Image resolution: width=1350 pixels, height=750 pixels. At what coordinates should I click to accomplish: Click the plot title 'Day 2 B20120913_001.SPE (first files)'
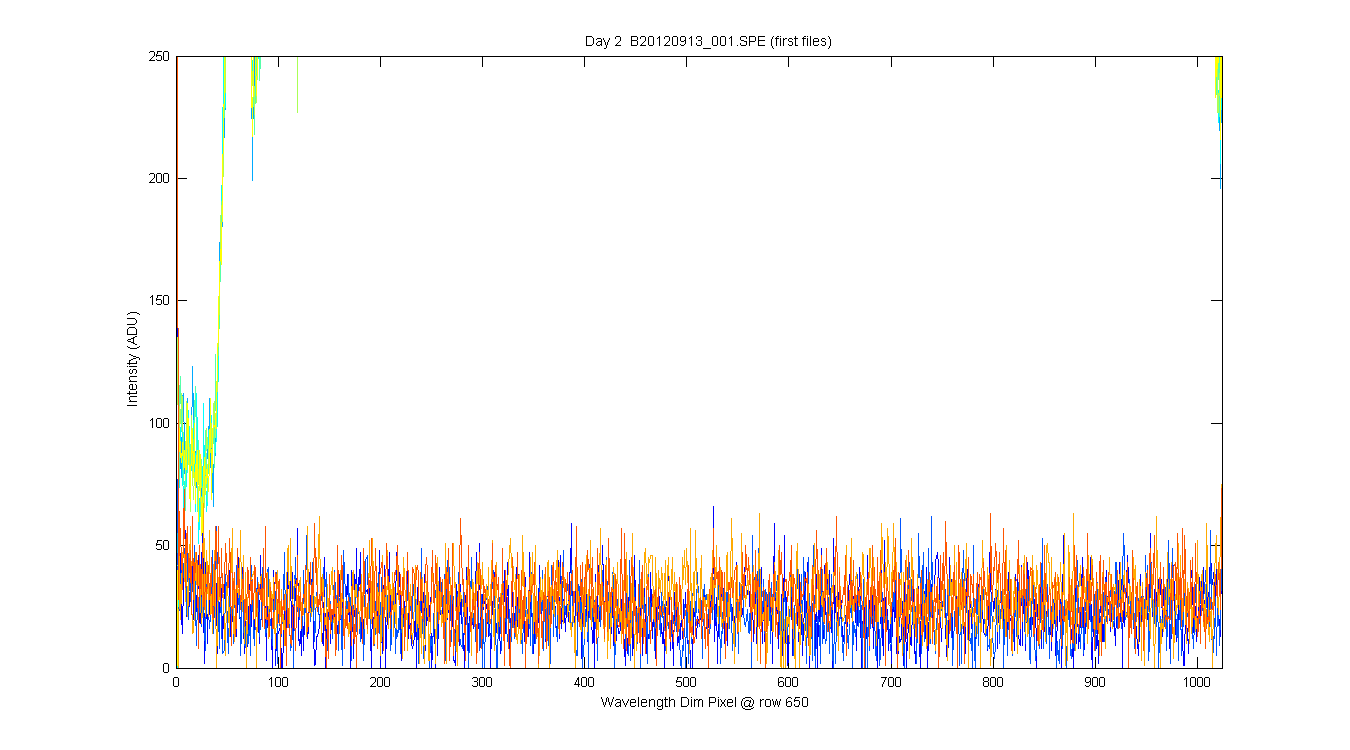click(x=708, y=41)
